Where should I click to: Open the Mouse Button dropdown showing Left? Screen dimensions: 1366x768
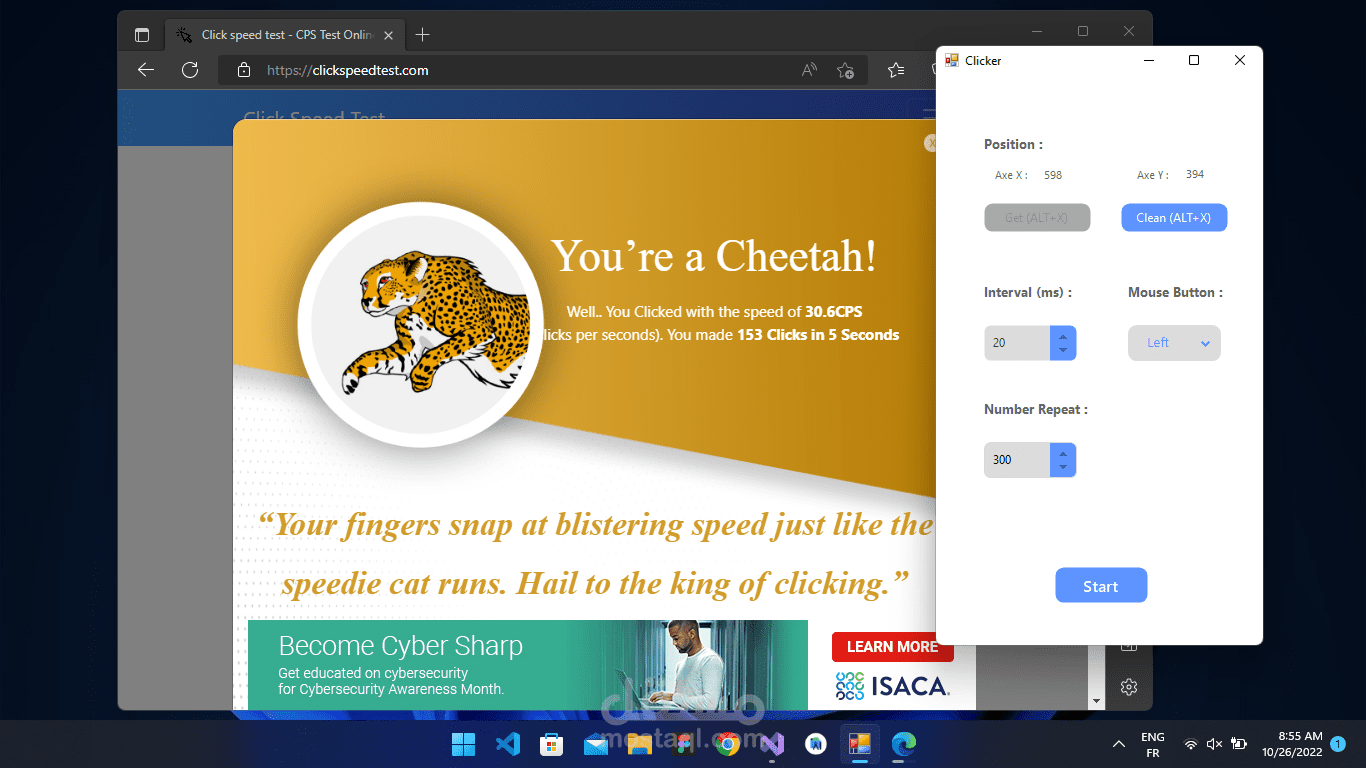click(x=1174, y=343)
